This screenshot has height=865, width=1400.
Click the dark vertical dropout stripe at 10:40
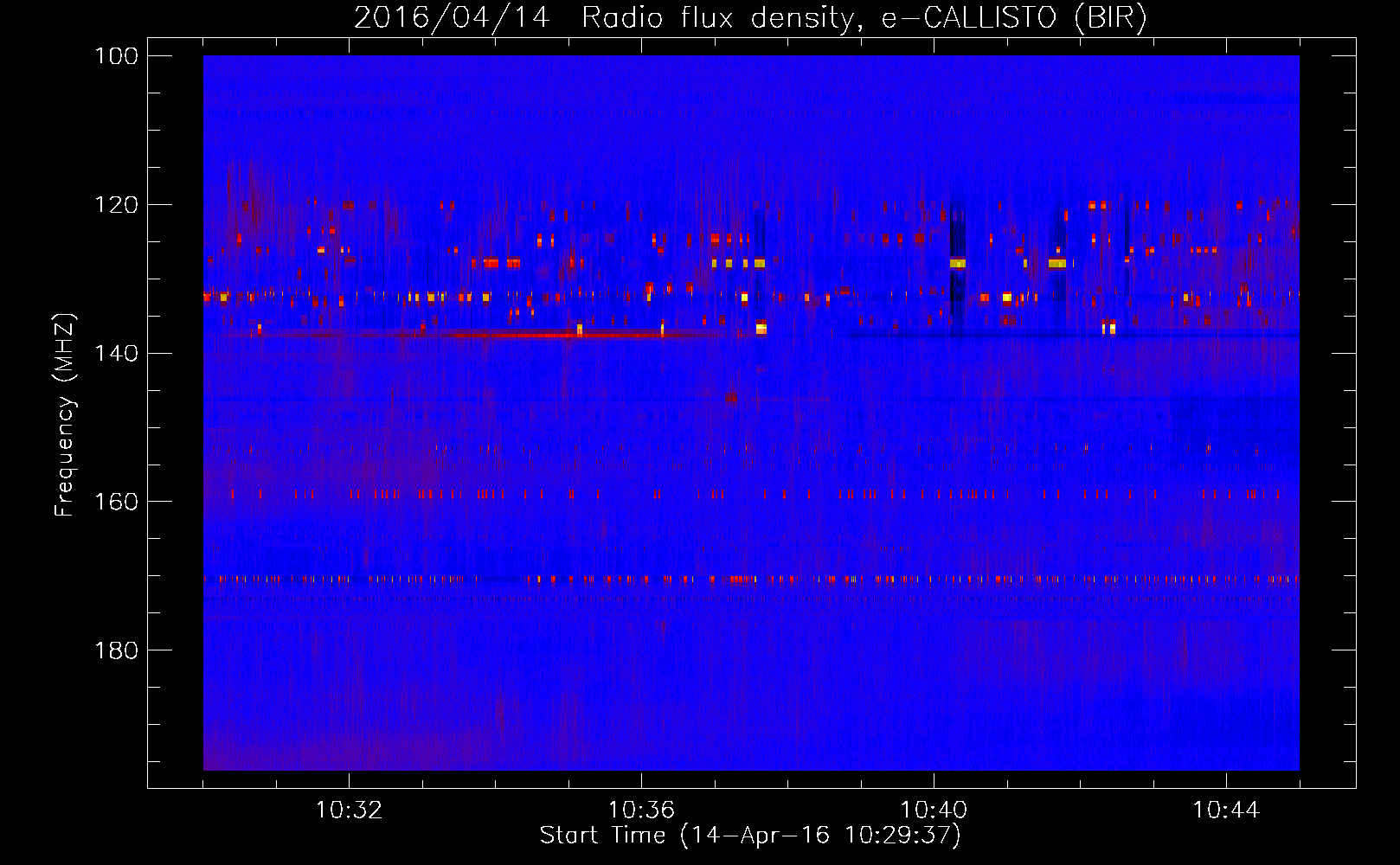[x=957, y=264]
